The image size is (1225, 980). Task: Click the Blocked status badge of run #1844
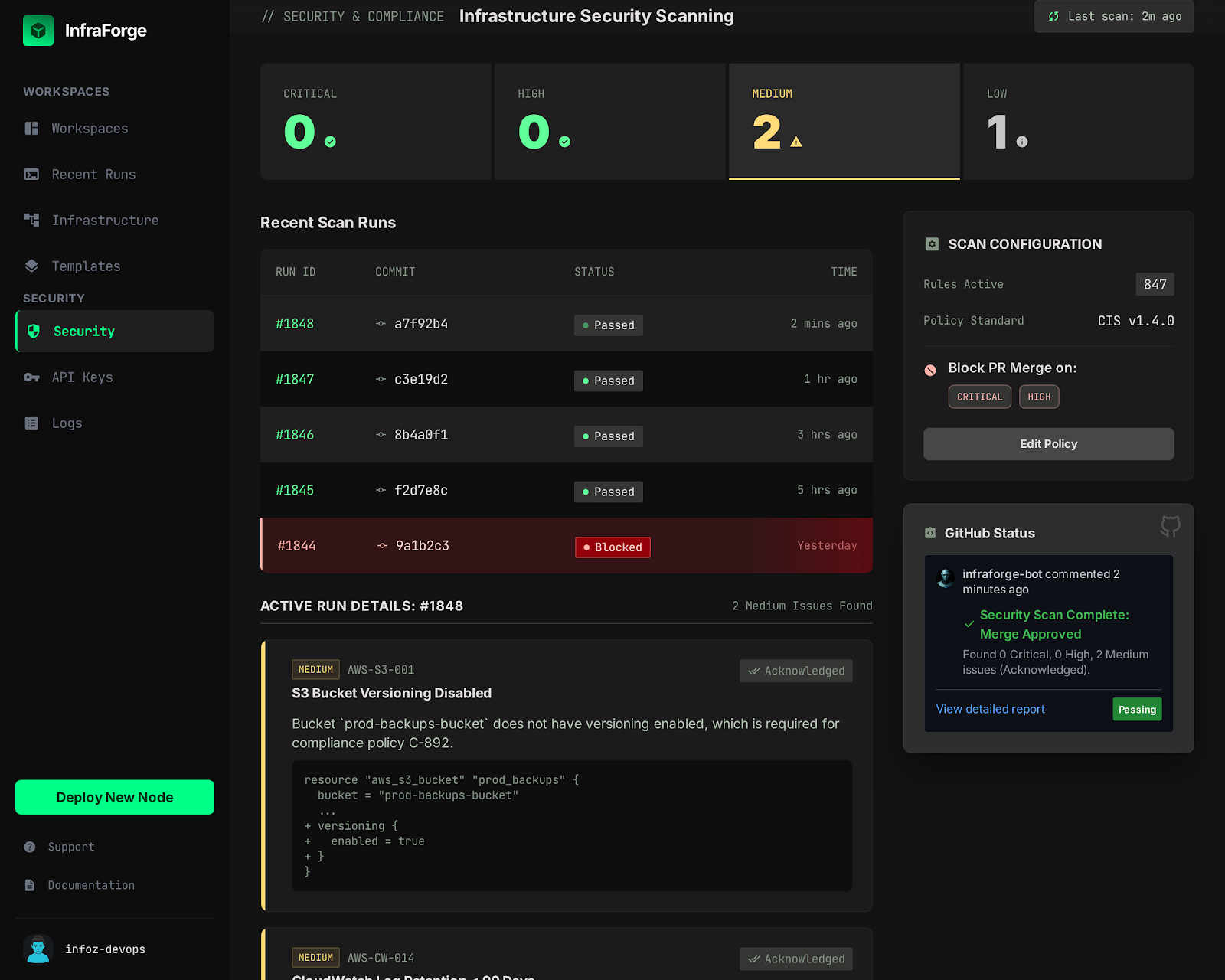(x=612, y=547)
